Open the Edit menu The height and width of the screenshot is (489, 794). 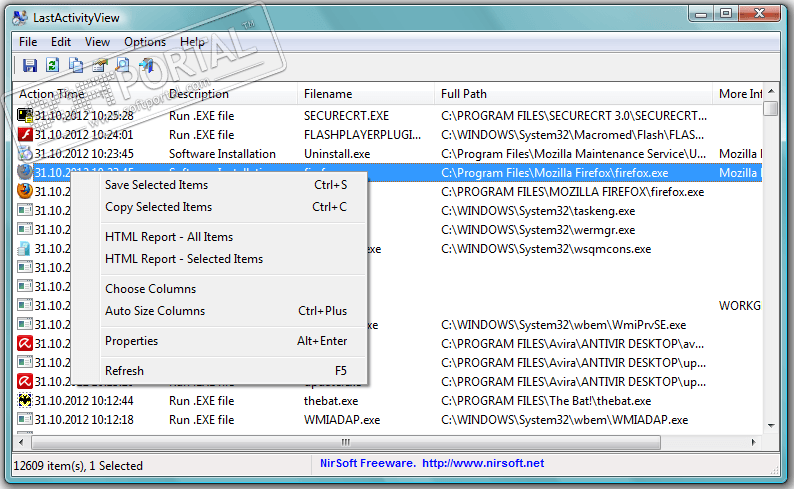point(61,42)
